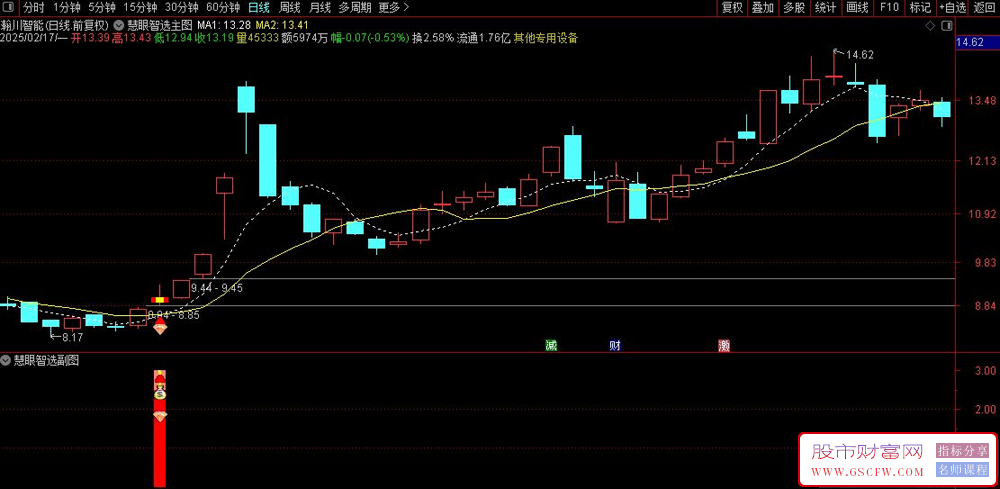1000x489 pixels.
Task: Click the 指标分享 banner link
Action: (x=962, y=451)
